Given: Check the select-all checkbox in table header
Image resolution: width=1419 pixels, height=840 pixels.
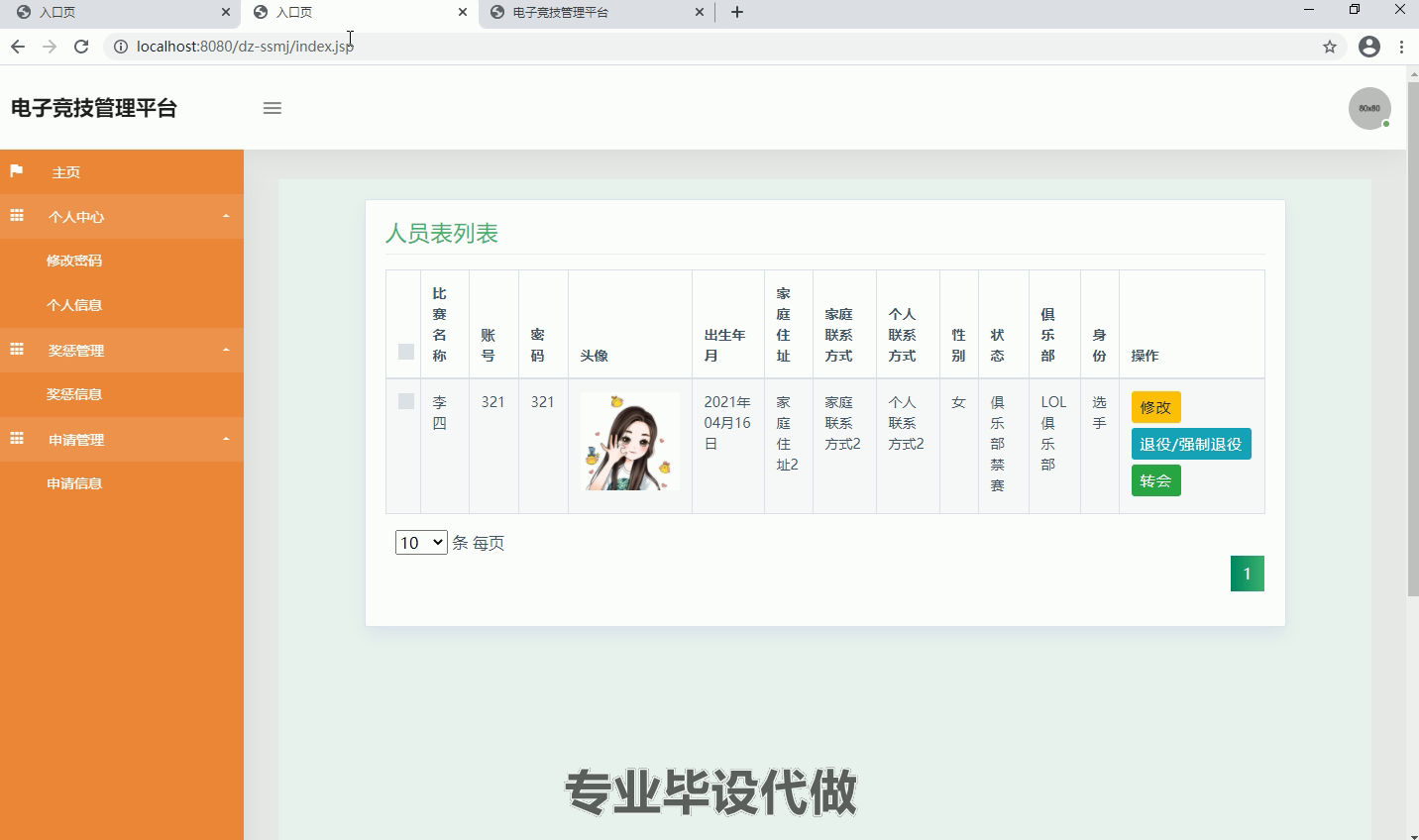Looking at the screenshot, I should click(406, 352).
